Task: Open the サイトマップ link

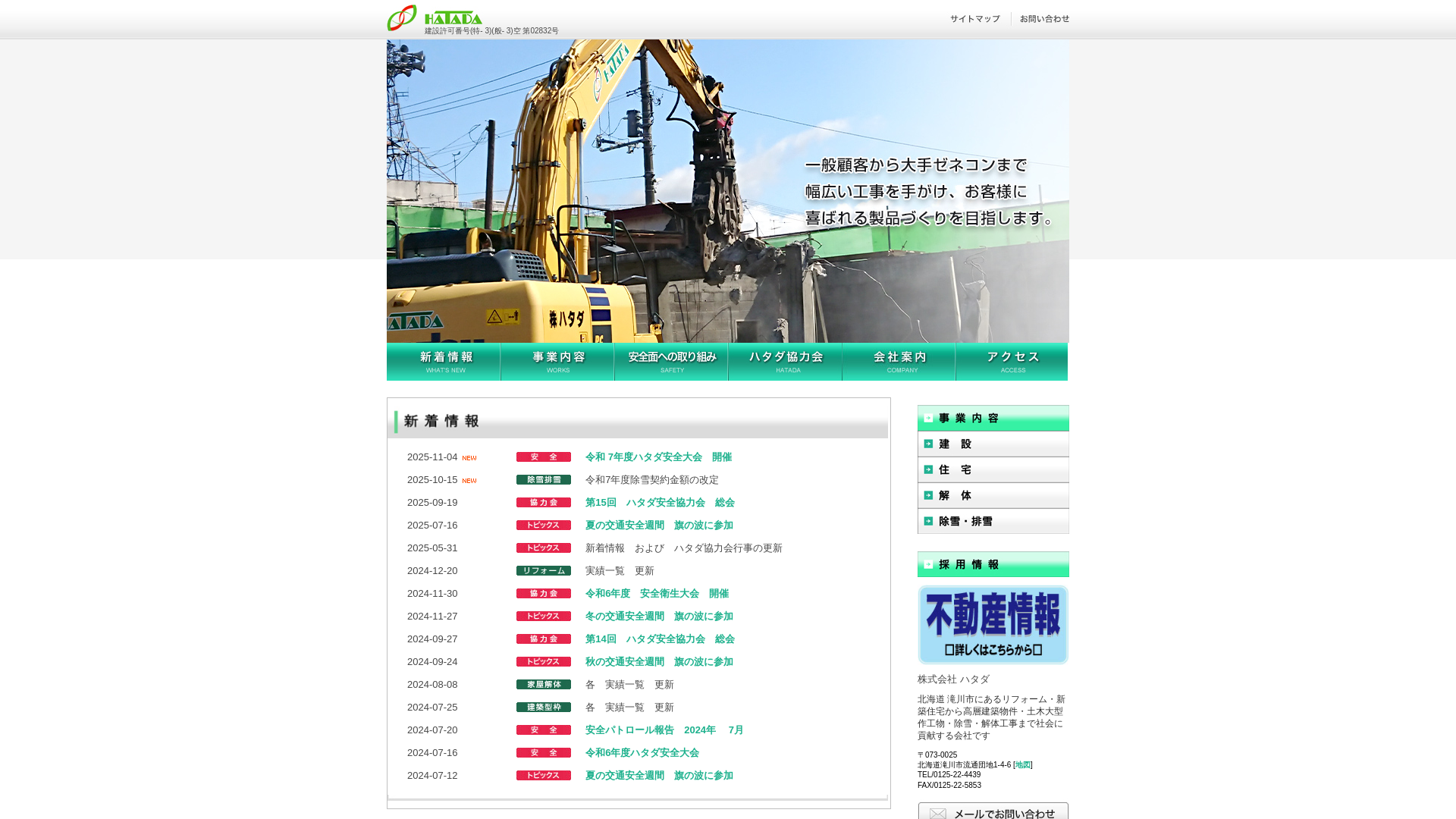Action: (975, 19)
